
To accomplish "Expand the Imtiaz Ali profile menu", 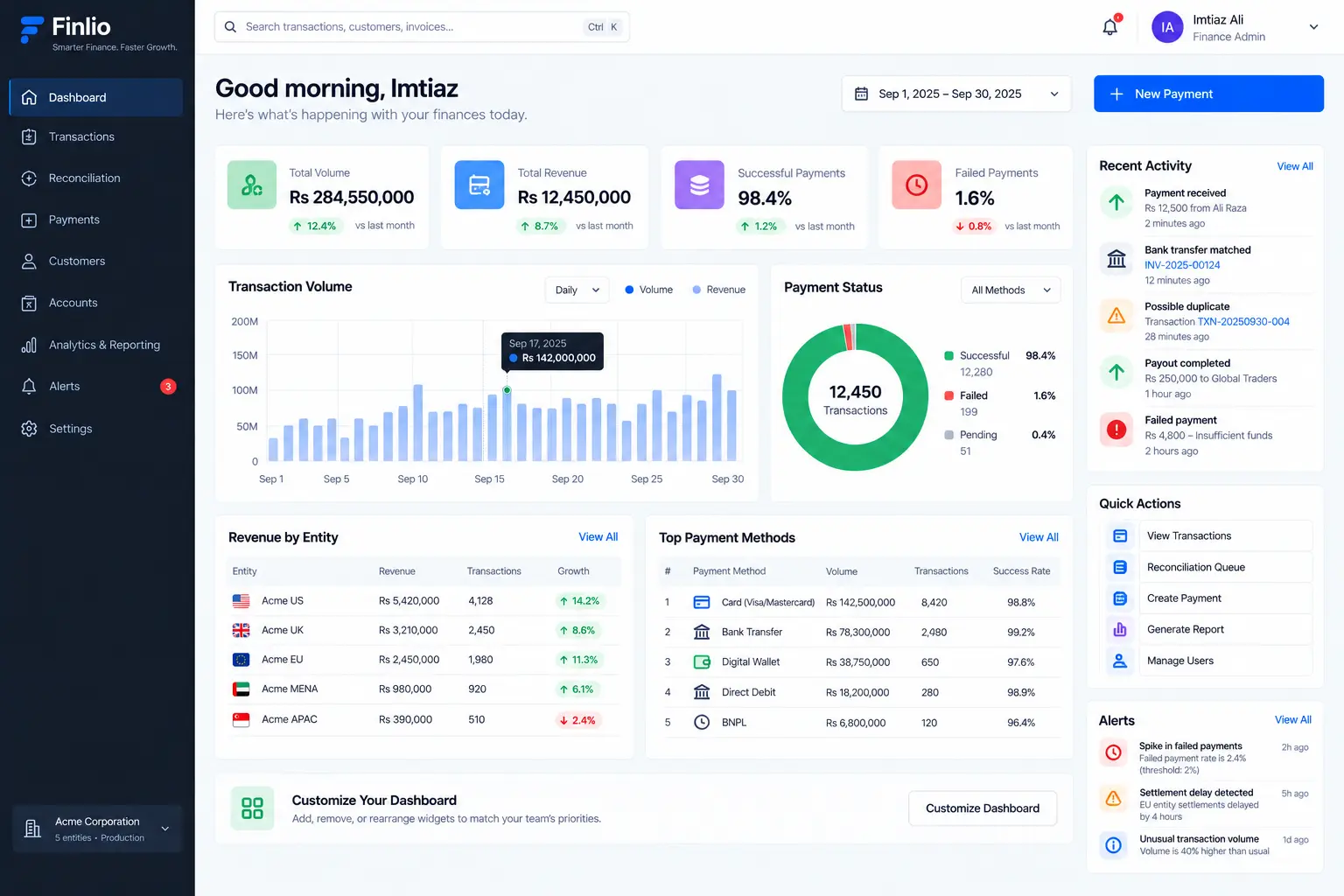I will [1313, 27].
